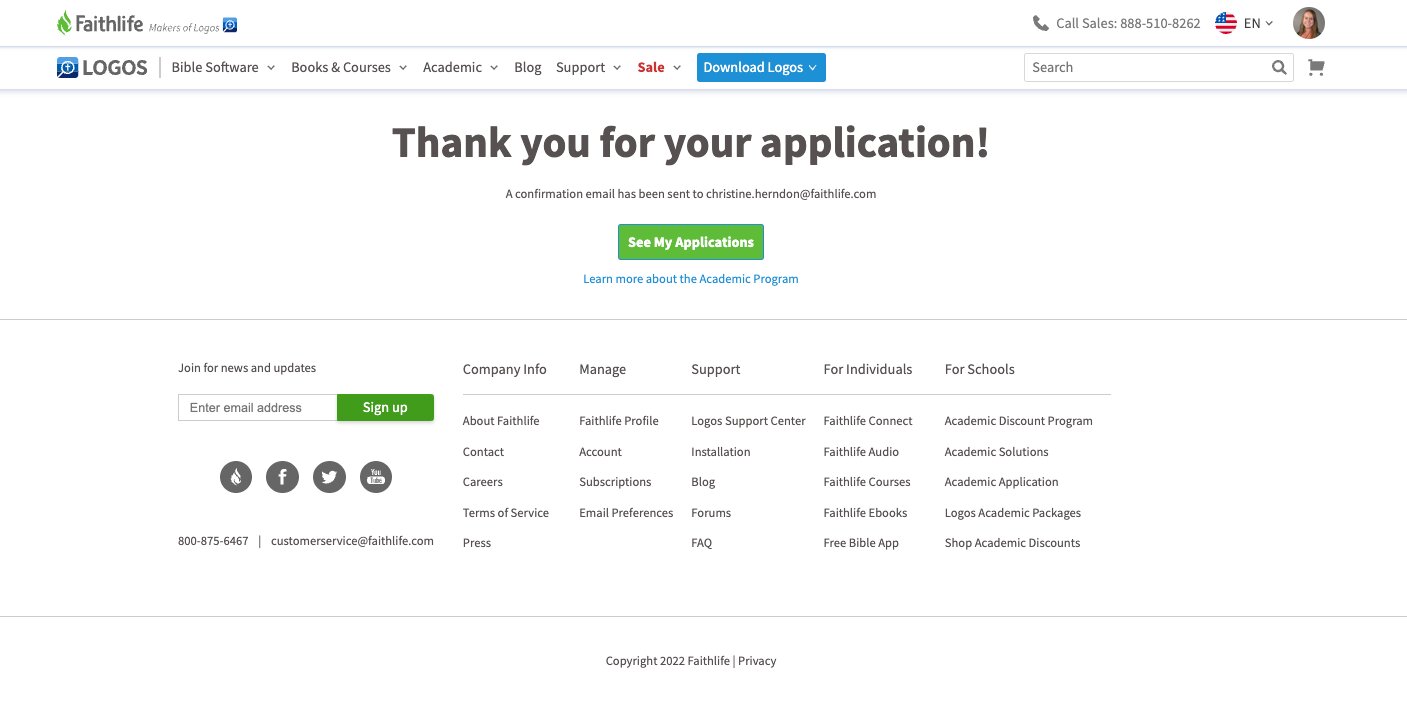Open the Faithlife Connect link
1407x724 pixels.
868,421
